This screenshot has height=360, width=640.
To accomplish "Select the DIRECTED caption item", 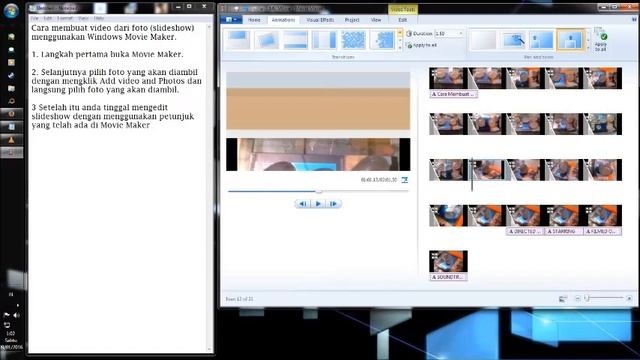I will coord(525,231).
